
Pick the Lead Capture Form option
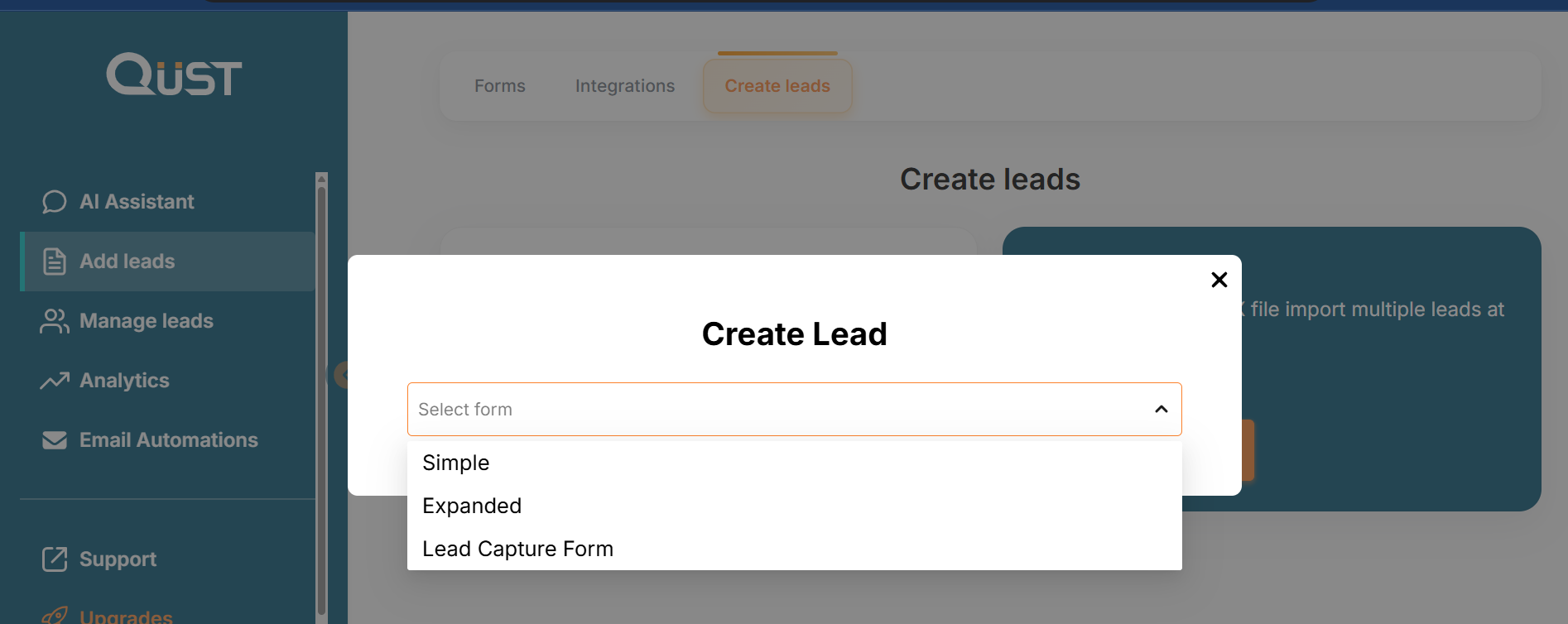(x=517, y=549)
